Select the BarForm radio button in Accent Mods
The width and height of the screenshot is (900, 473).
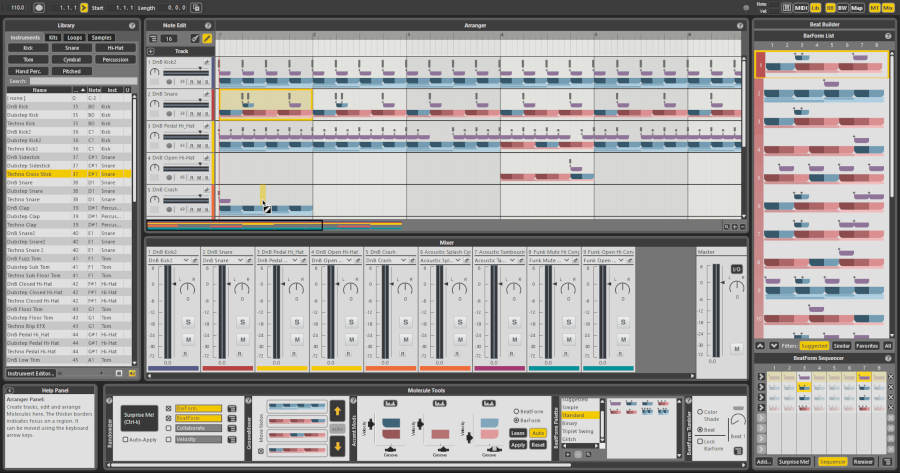516,420
